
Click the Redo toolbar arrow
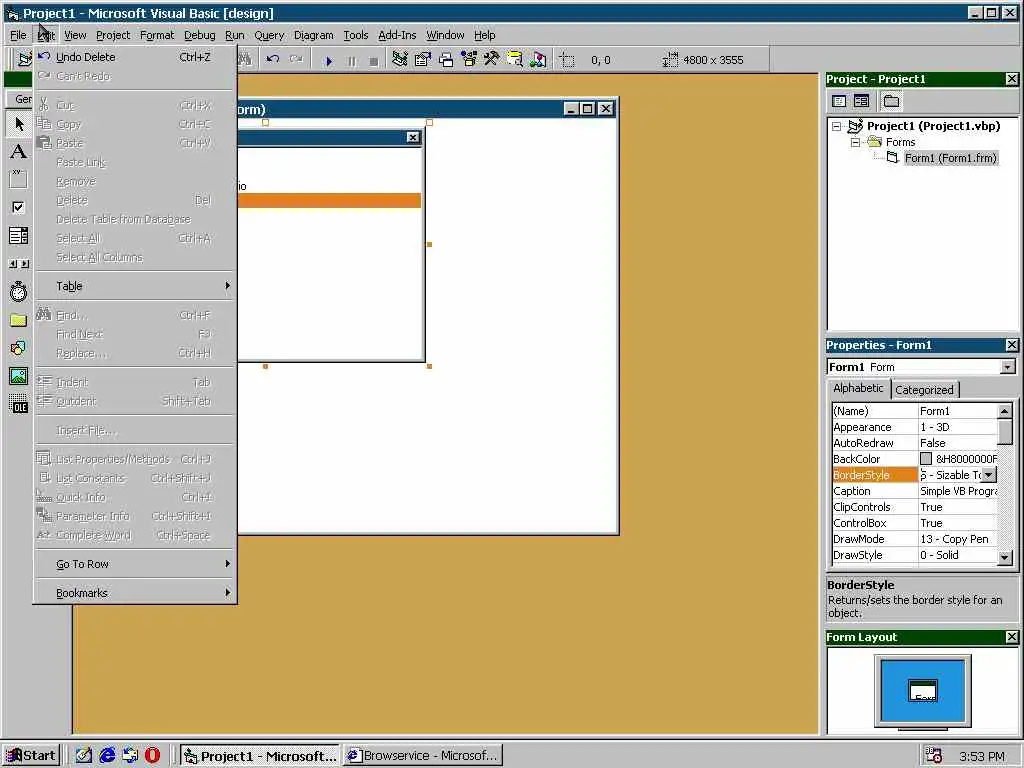point(296,59)
